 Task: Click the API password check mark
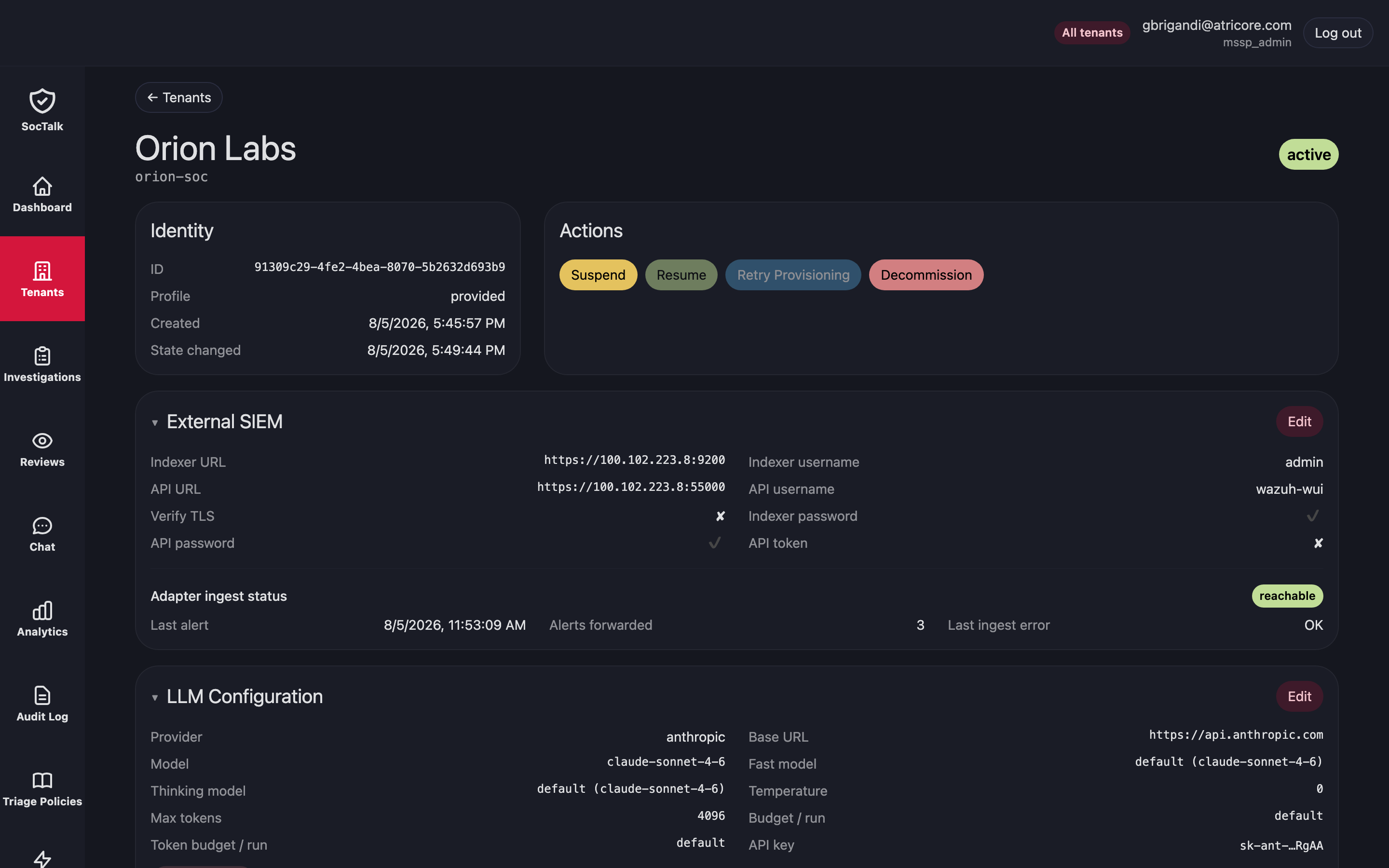tap(715, 543)
